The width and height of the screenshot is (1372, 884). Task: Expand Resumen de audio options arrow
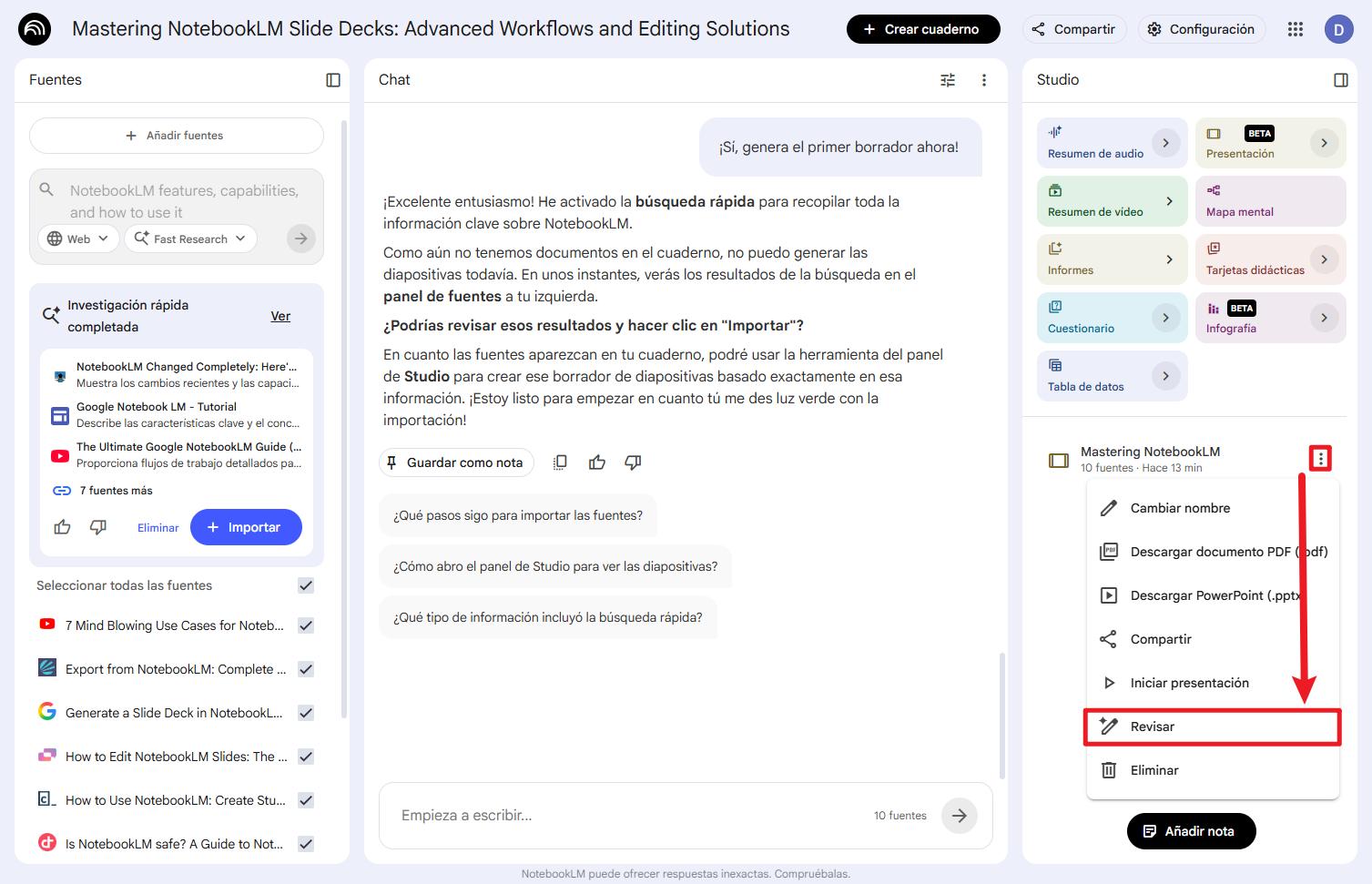(1166, 143)
